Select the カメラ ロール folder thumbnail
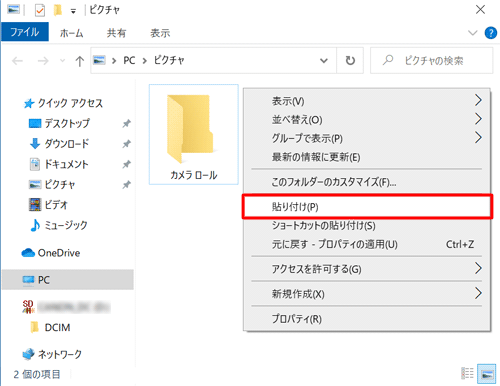500x386 pixels. click(x=194, y=134)
